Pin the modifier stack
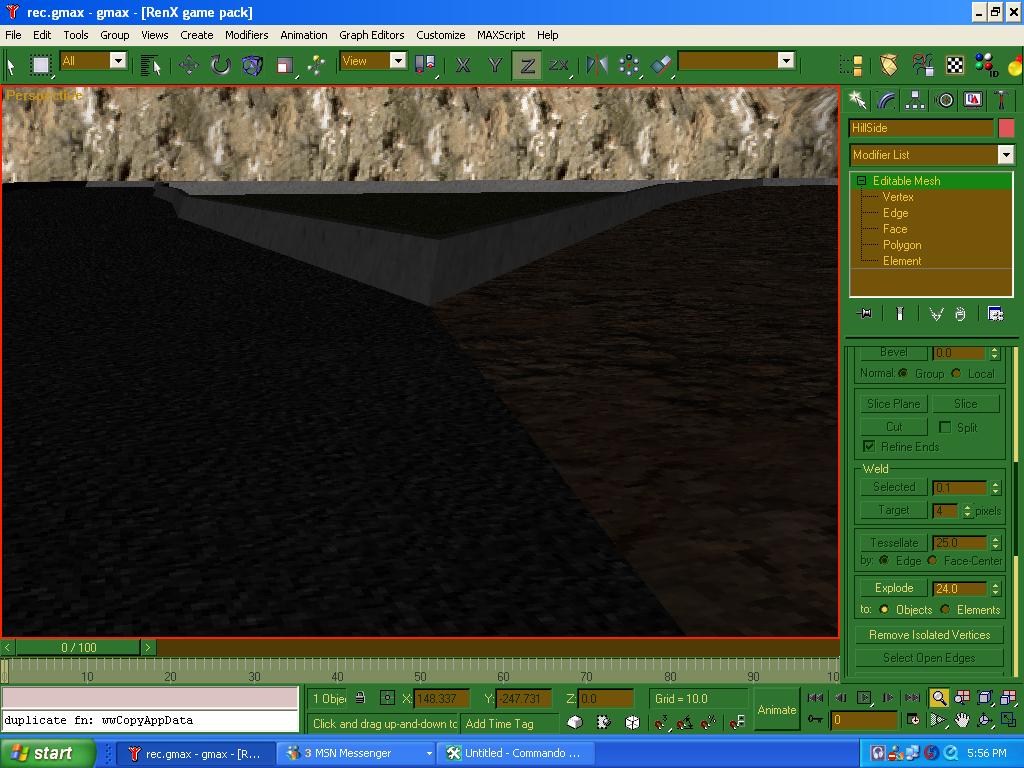This screenshot has height=768, width=1024. click(865, 314)
